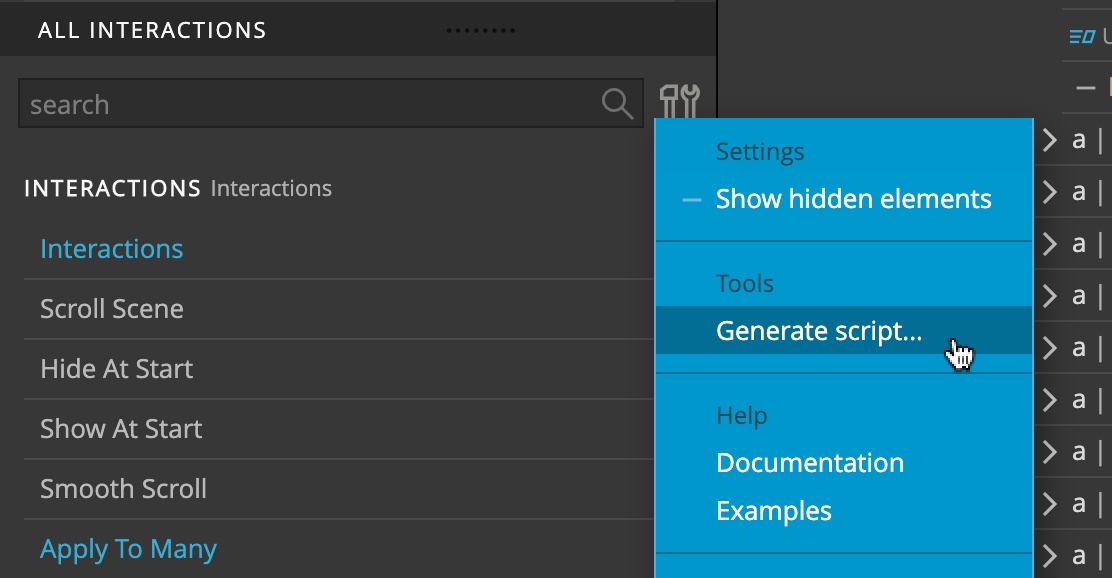
Task: Open Documentation from Help menu
Action: [x=810, y=463]
